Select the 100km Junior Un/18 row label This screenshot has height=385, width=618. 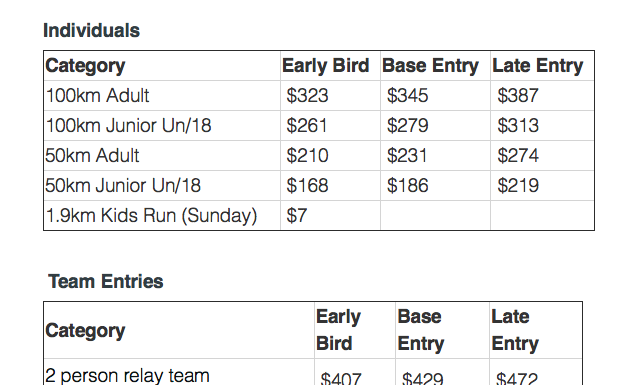coord(128,126)
